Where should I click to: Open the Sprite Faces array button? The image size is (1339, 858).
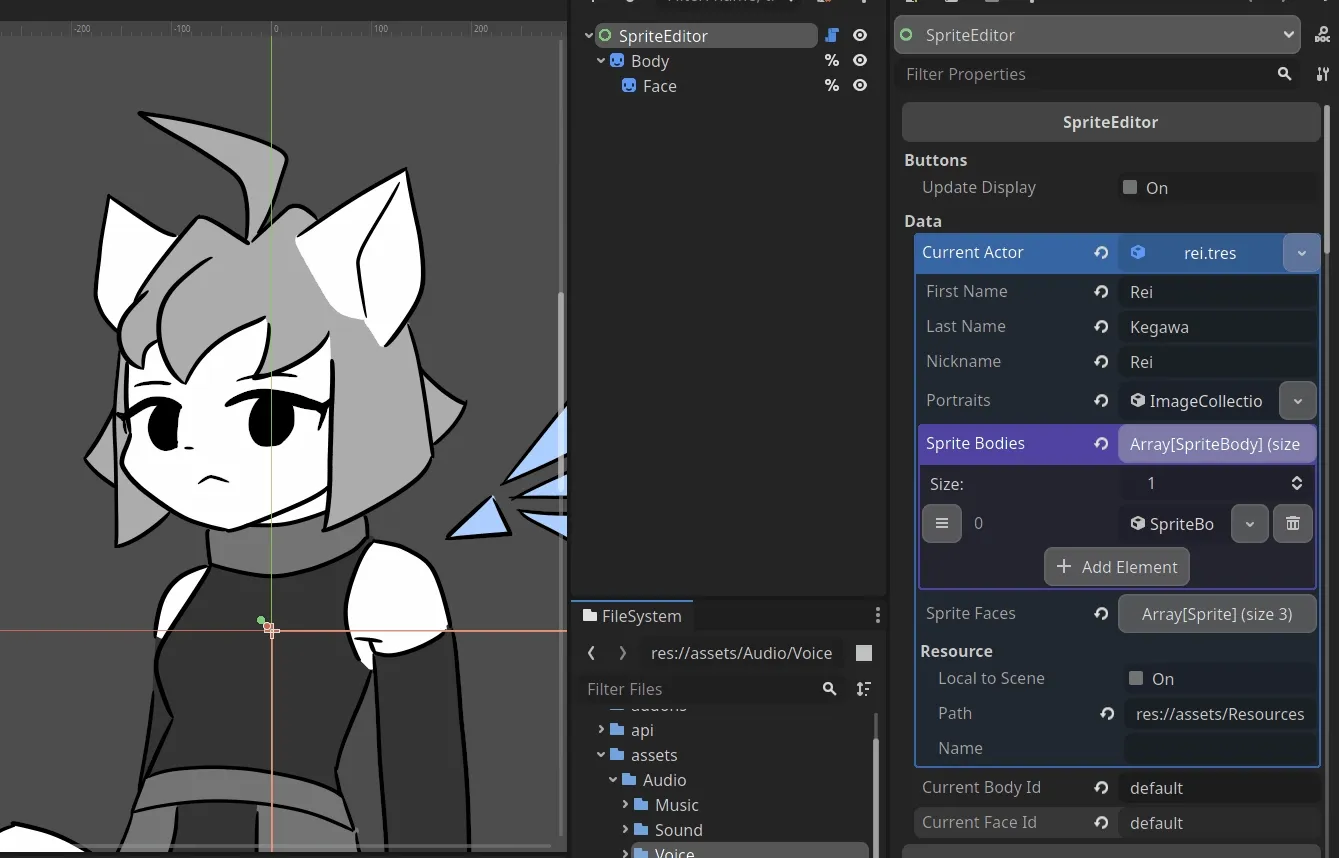pos(1216,614)
